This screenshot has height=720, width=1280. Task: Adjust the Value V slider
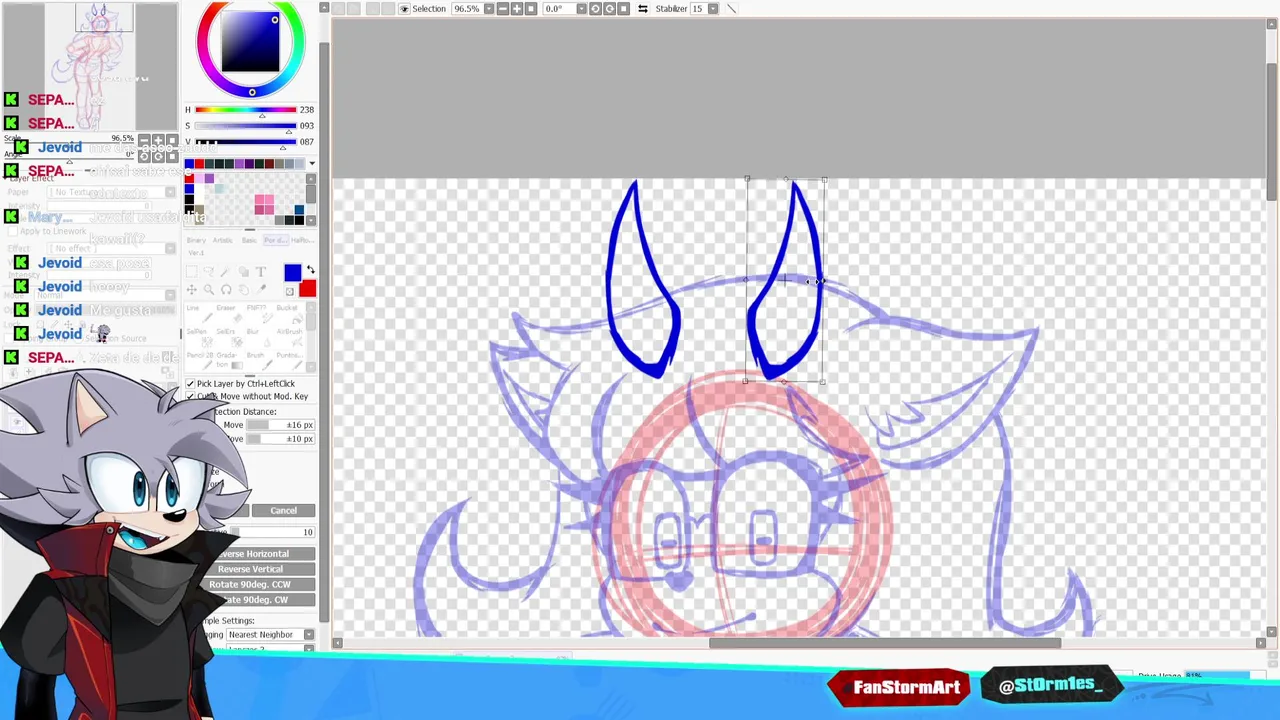point(245,142)
